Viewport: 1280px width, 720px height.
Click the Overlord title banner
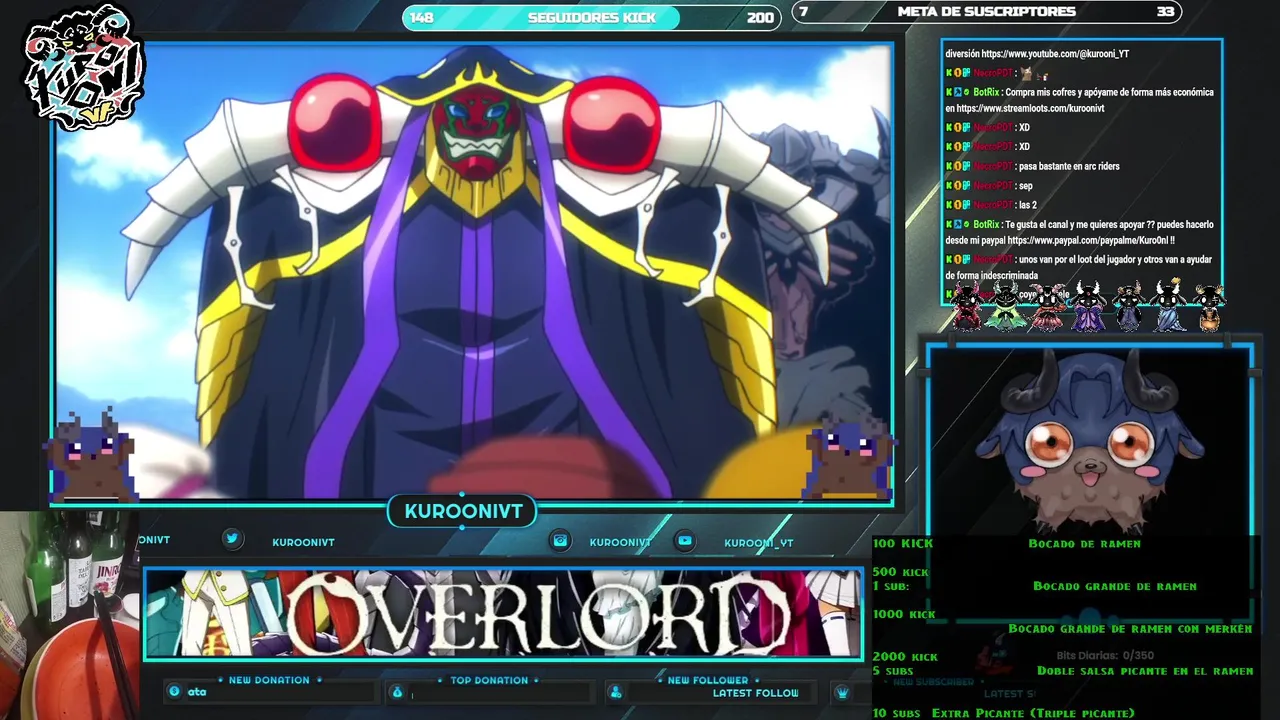coord(503,614)
